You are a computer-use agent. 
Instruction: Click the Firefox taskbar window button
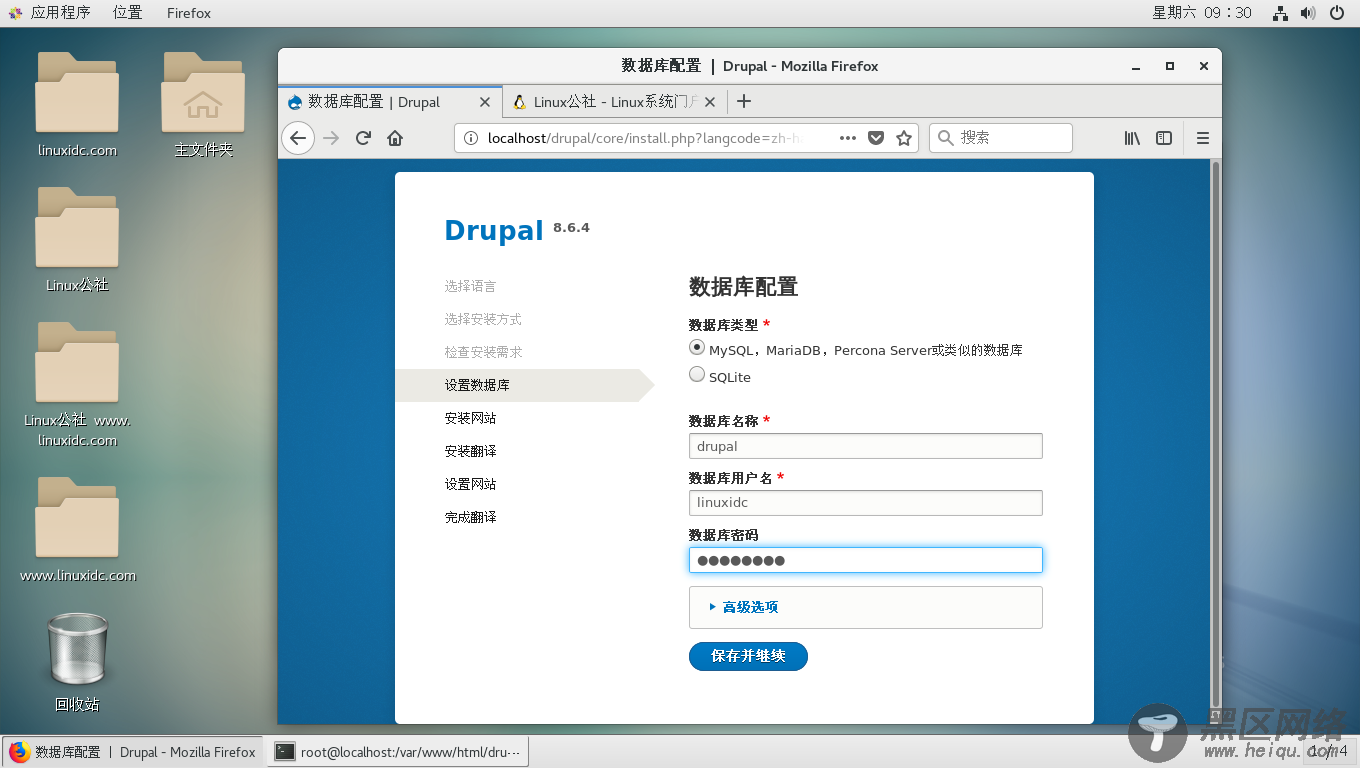133,752
